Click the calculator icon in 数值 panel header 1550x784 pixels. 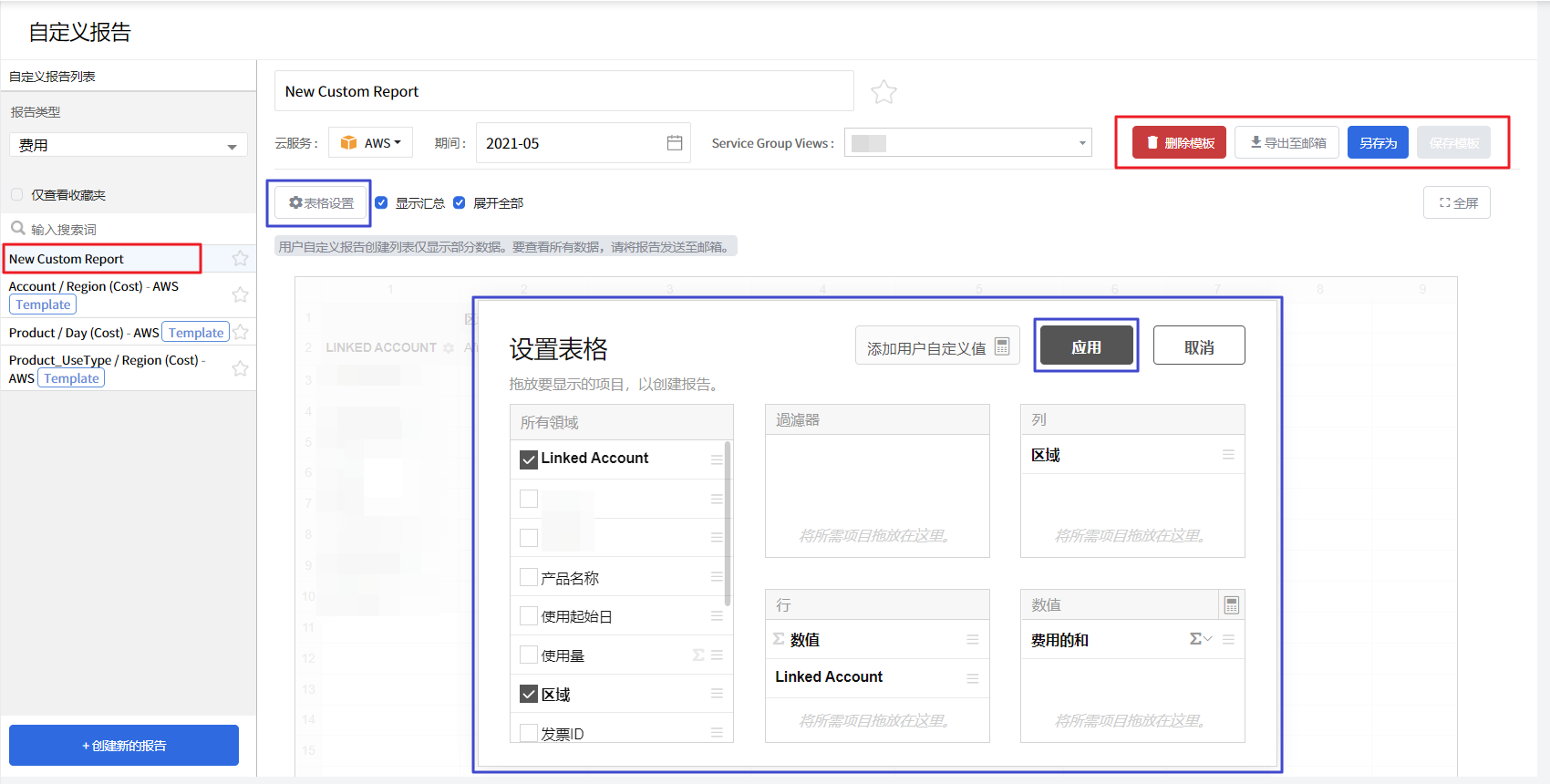coord(1231,605)
